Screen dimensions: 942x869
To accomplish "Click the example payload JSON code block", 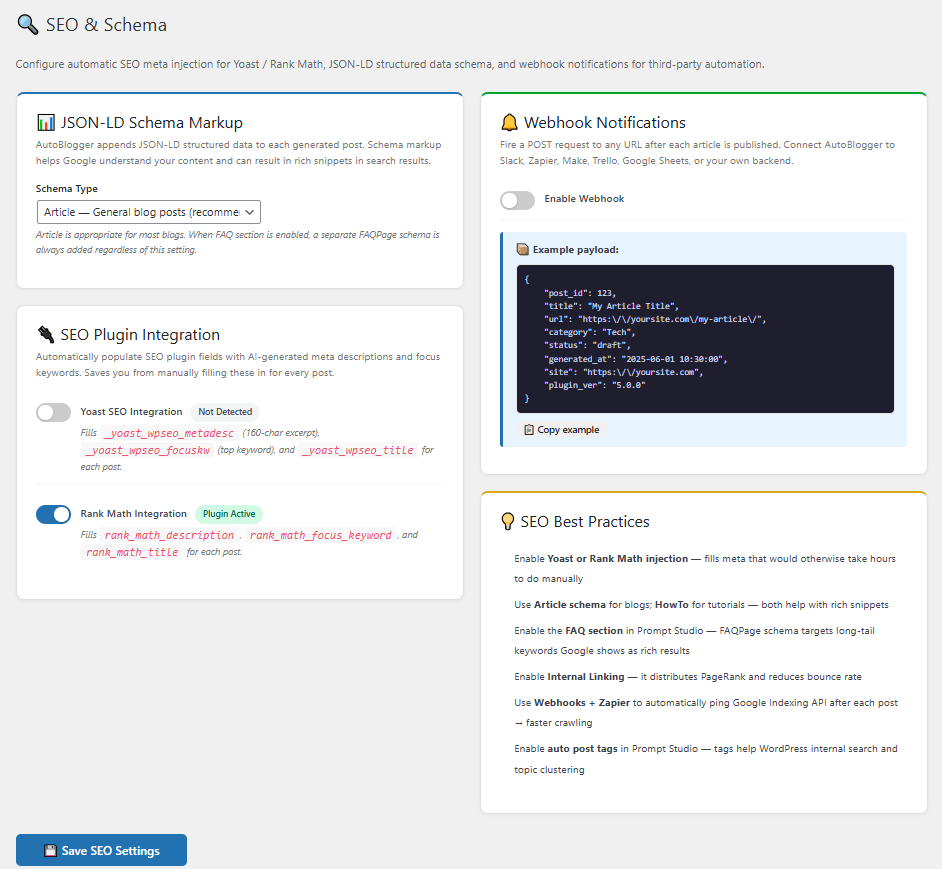I will point(705,339).
